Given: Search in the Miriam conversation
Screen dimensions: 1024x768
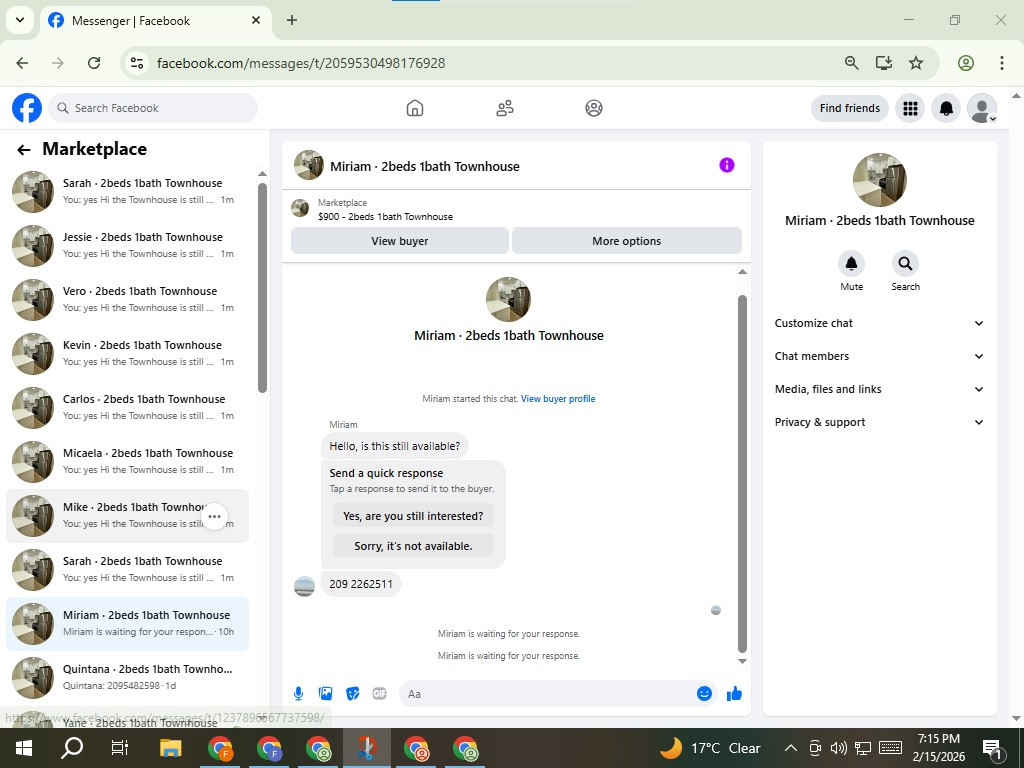Looking at the screenshot, I should pyautogui.click(x=905, y=264).
